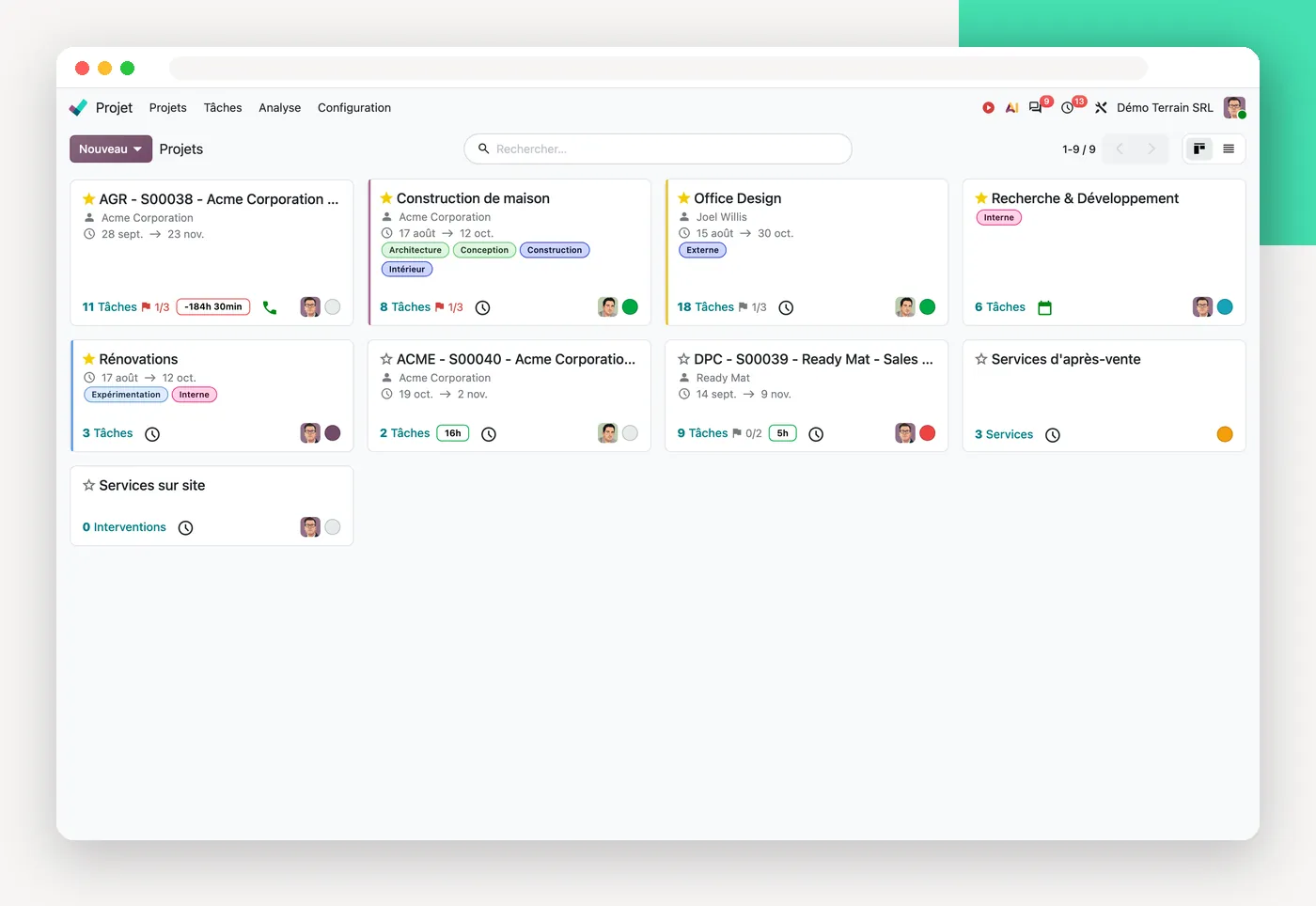
Task: Switch to List view icon
Action: (x=1229, y=148)
